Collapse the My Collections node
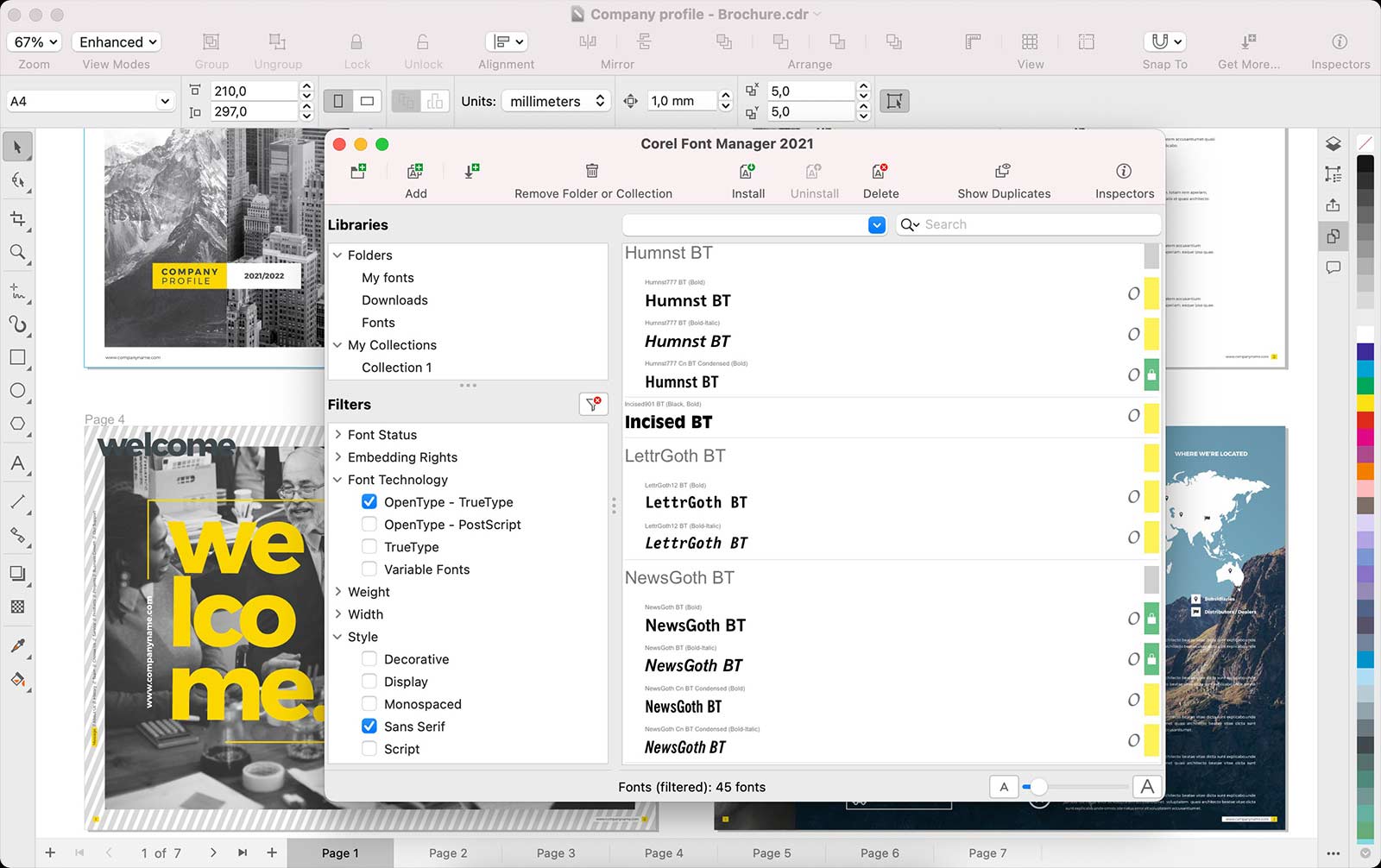The width and height of the screenshot is (1381, 868). tap(337, 345)
